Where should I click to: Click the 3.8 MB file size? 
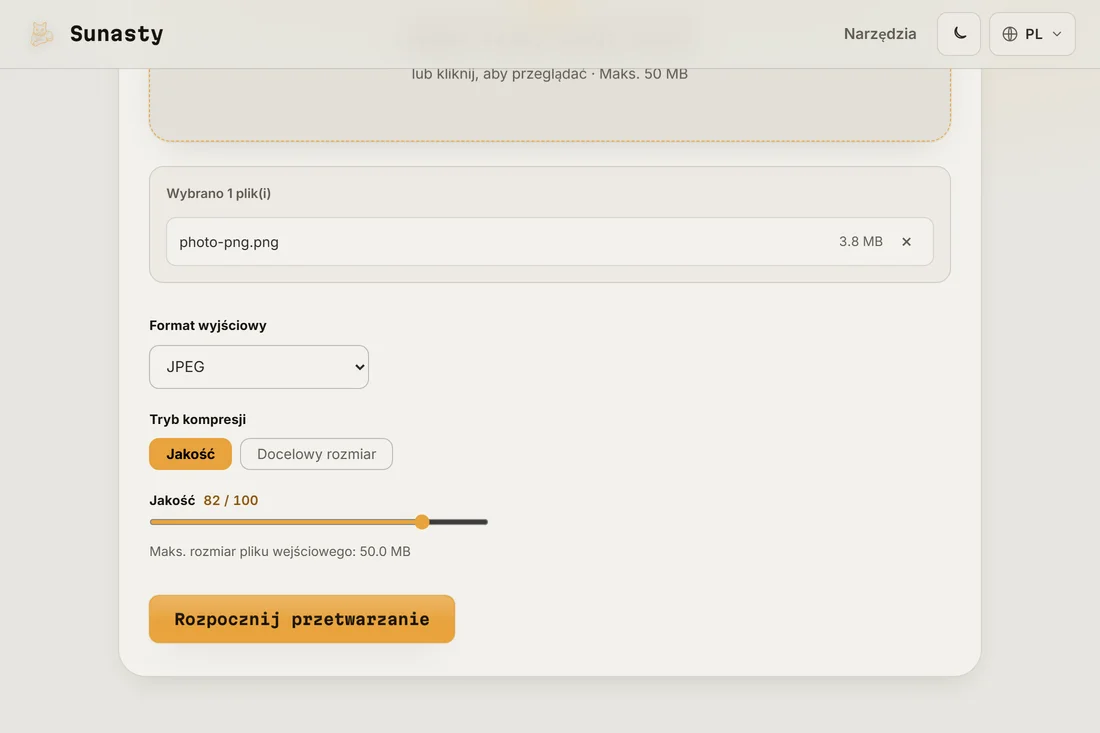[x=861, y=241]
